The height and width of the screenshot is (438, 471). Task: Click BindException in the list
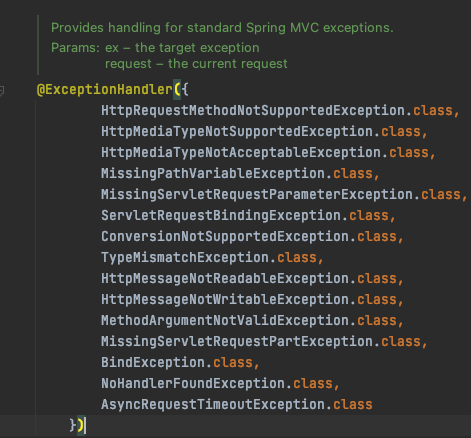click(153, 362)
